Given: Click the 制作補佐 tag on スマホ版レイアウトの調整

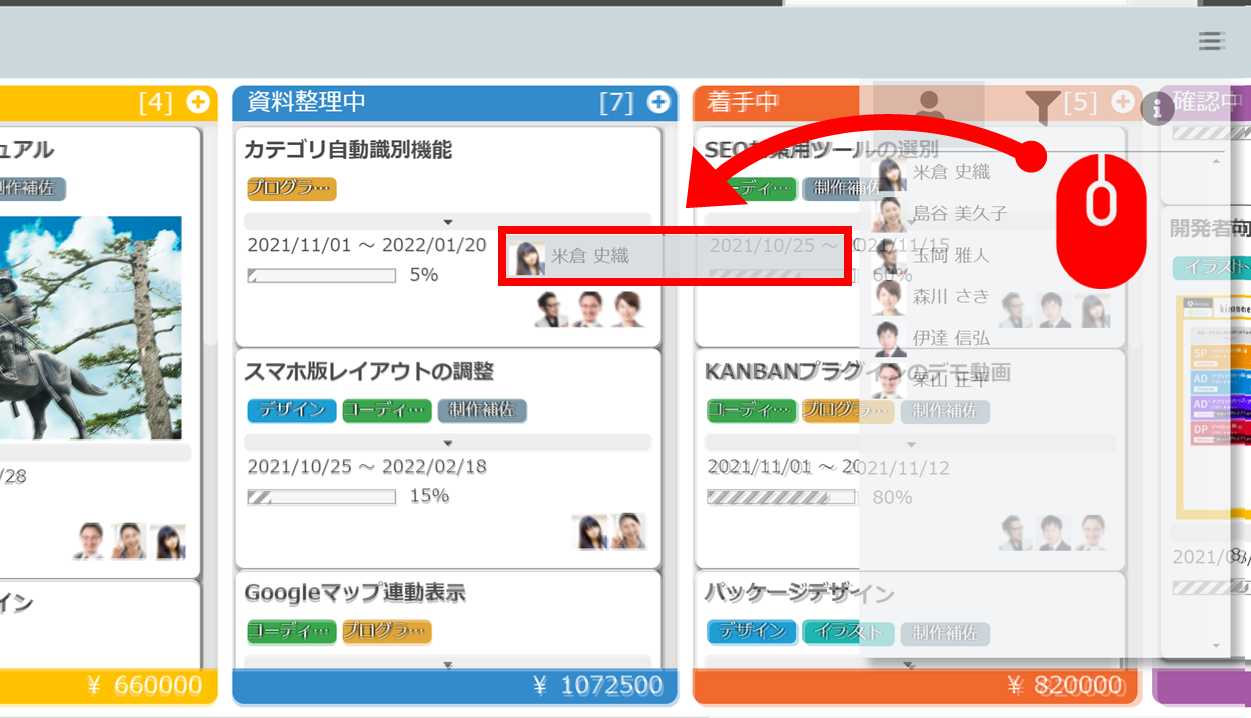Looking at the screenshot, I should [482, 410].
